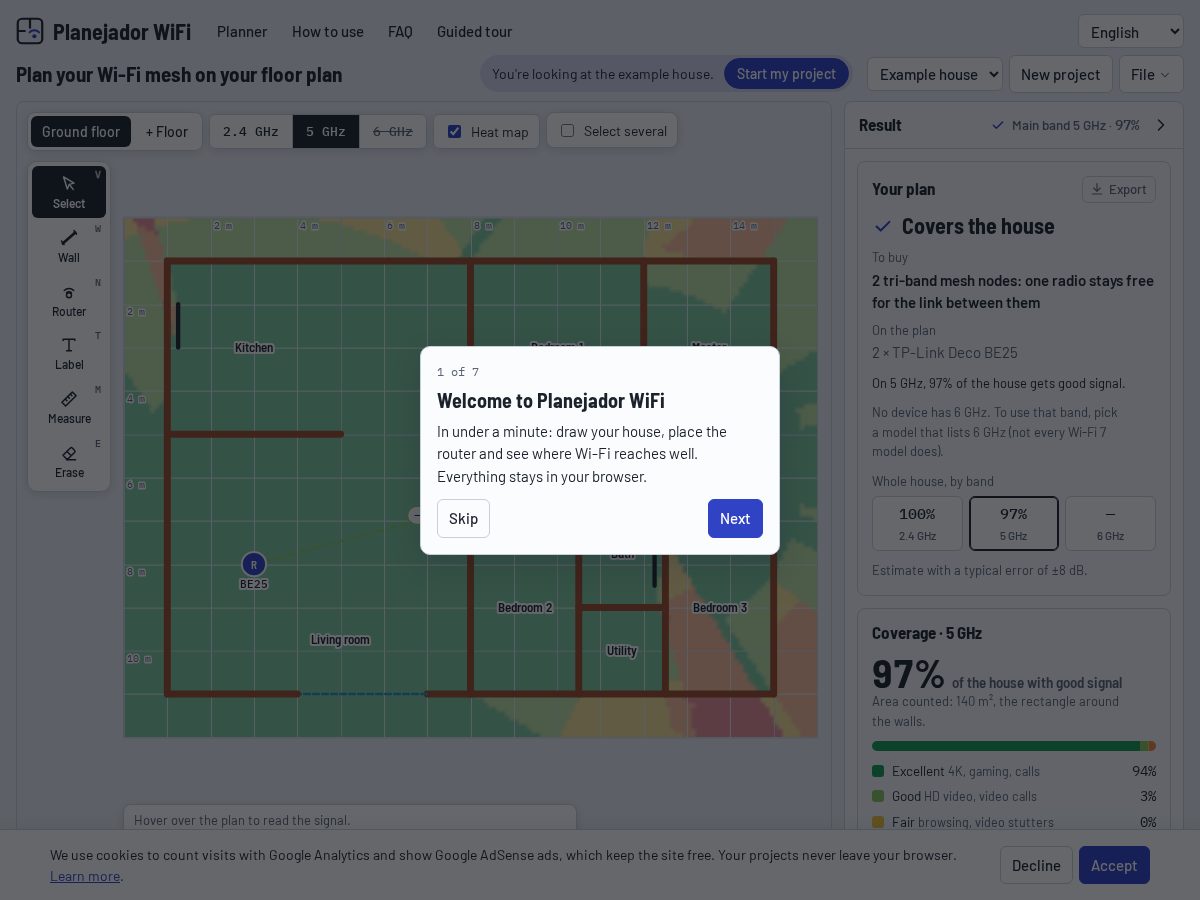The height and width of the screenshot is (900, 1200).
Task: Open How to use page
Action: [x=328, y=31]
